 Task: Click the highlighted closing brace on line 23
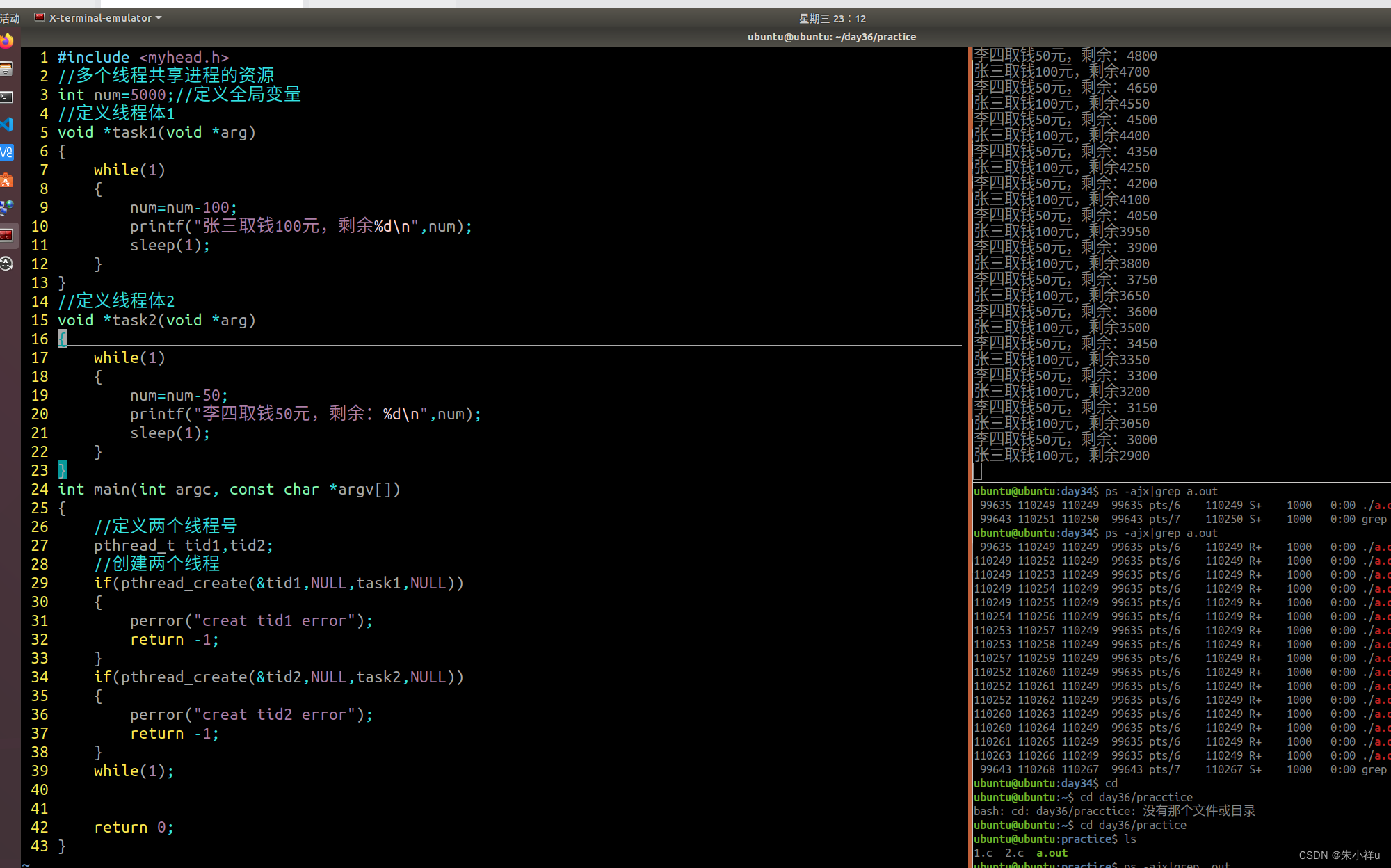coord(62,471)
